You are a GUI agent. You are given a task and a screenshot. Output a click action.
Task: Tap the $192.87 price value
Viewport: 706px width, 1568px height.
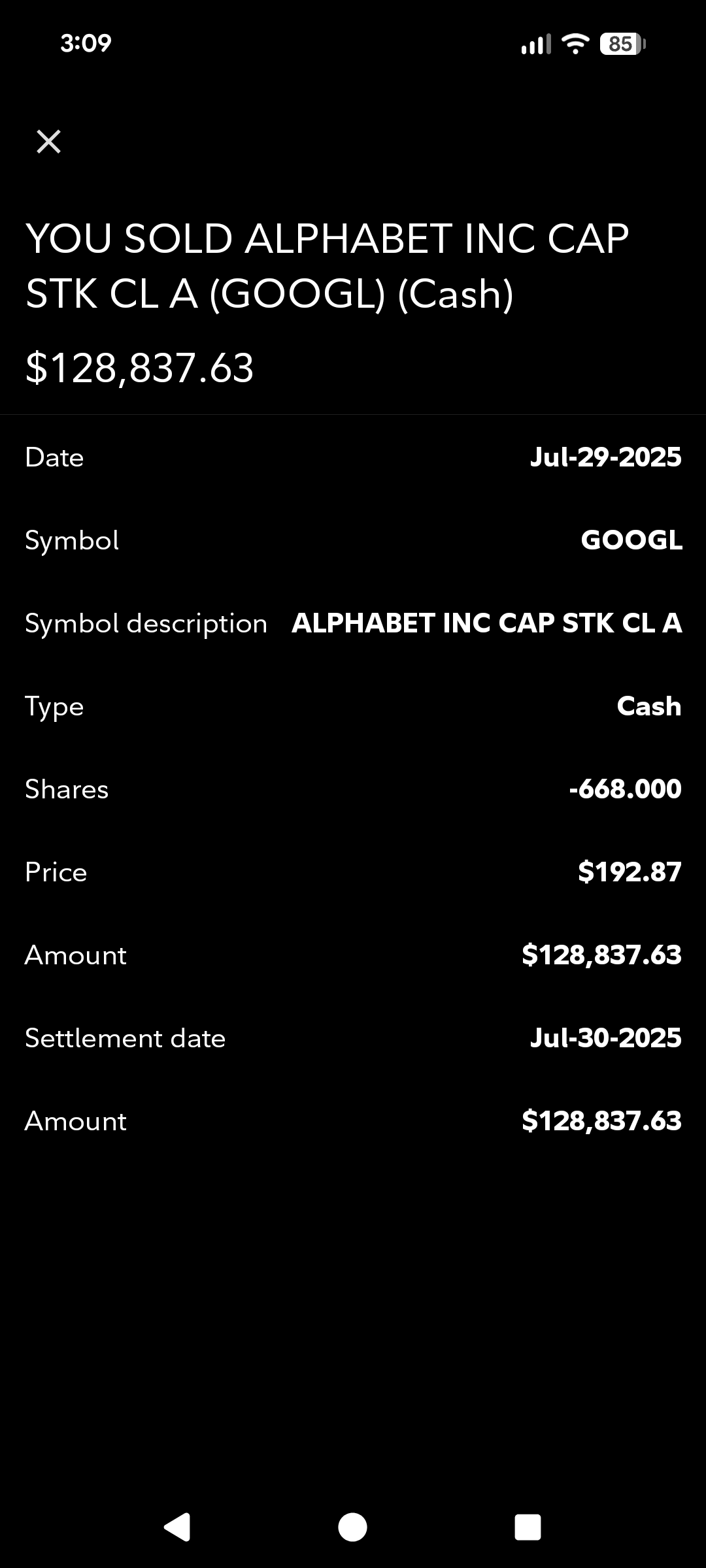click(x=630, y=872)
